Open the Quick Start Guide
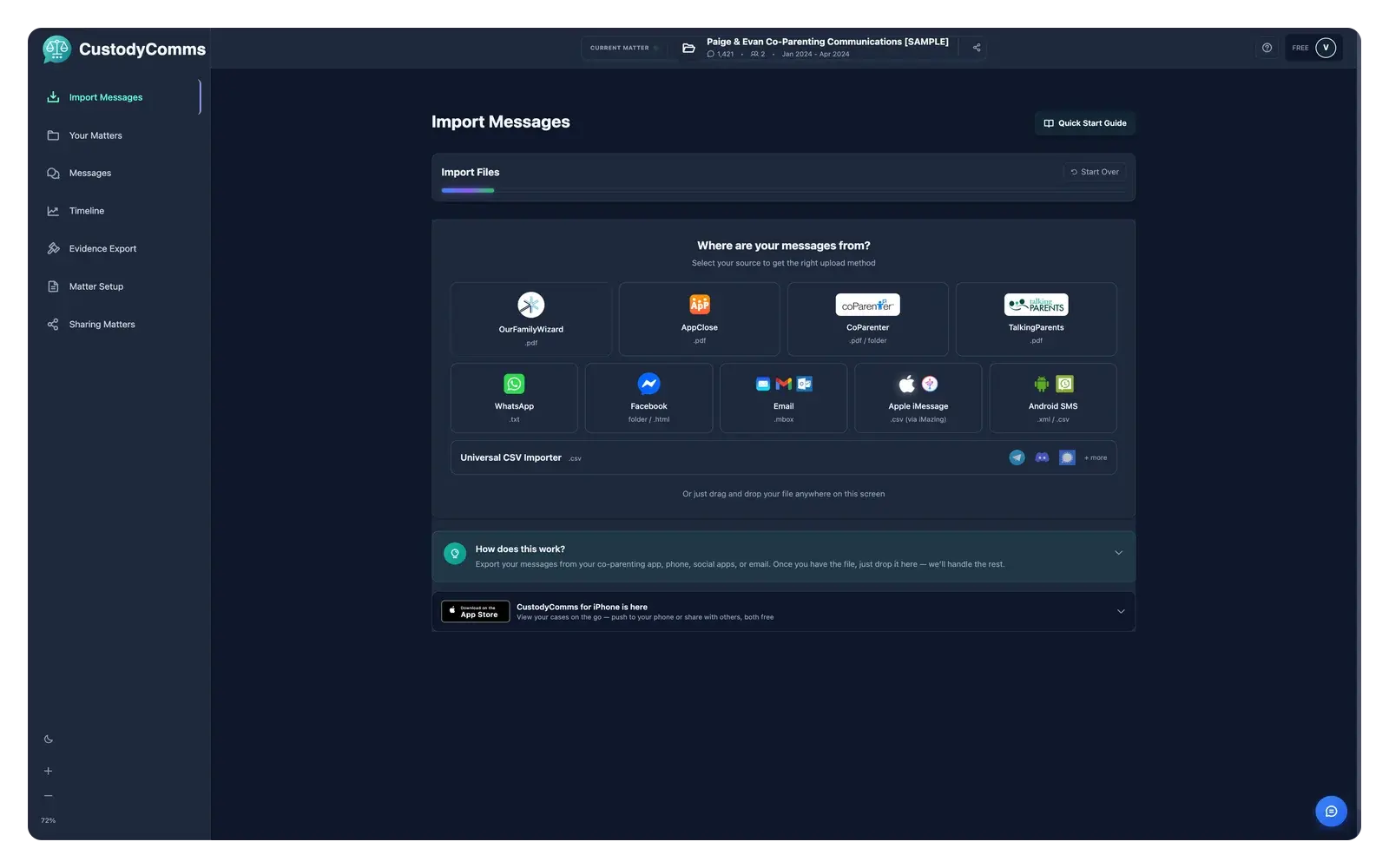 (x=1085, y=123)
